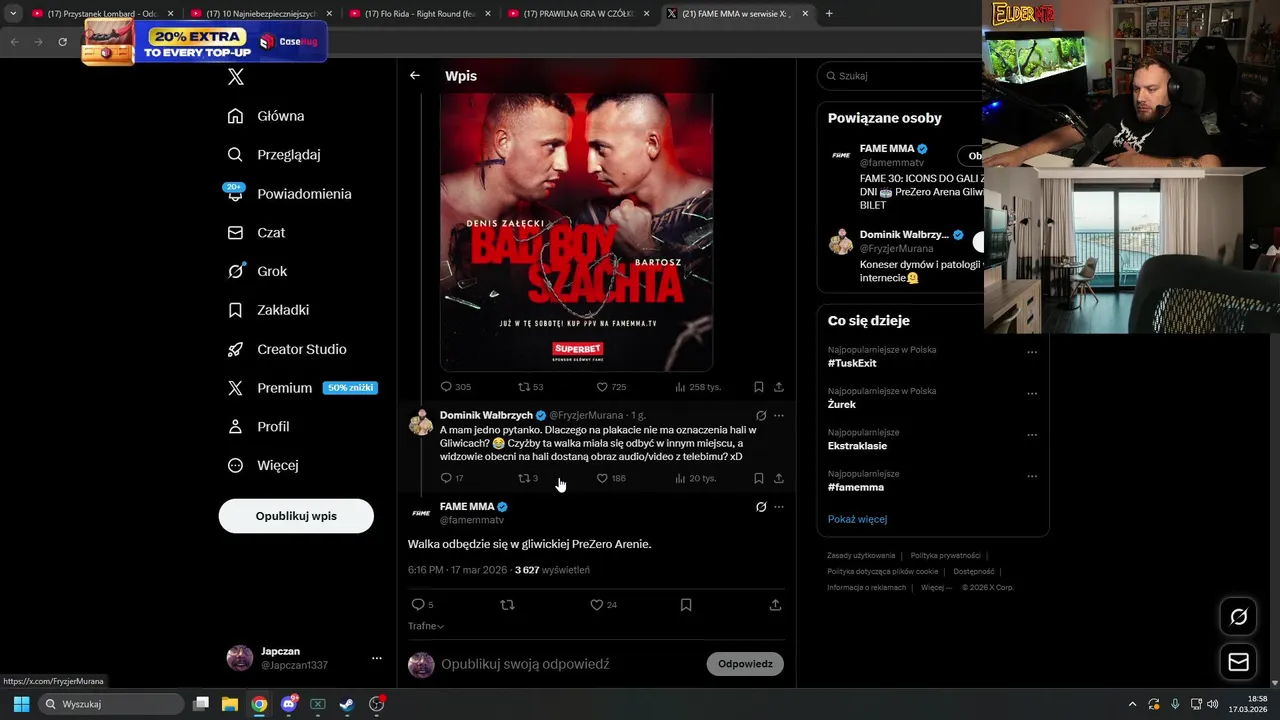This screenshot has height=720, width=1280.
Task: Open the #famemma trending topic
Action: tap(856, 487)
